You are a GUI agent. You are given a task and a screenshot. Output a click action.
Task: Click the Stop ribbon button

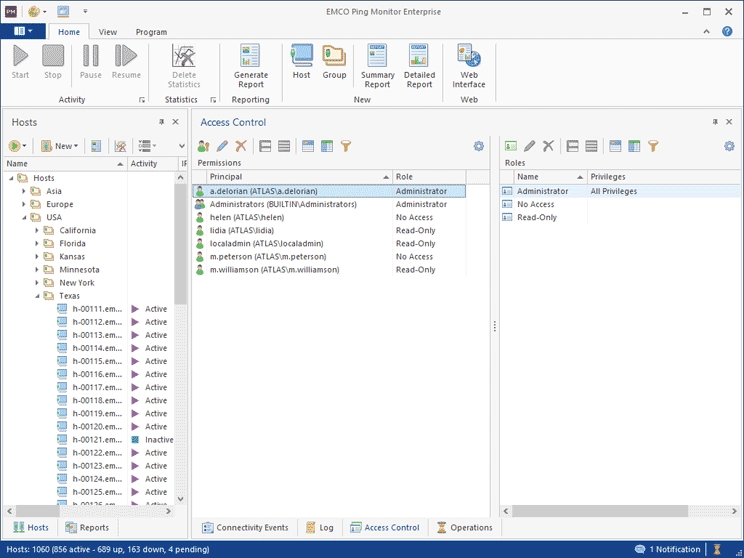coord(53,62)
